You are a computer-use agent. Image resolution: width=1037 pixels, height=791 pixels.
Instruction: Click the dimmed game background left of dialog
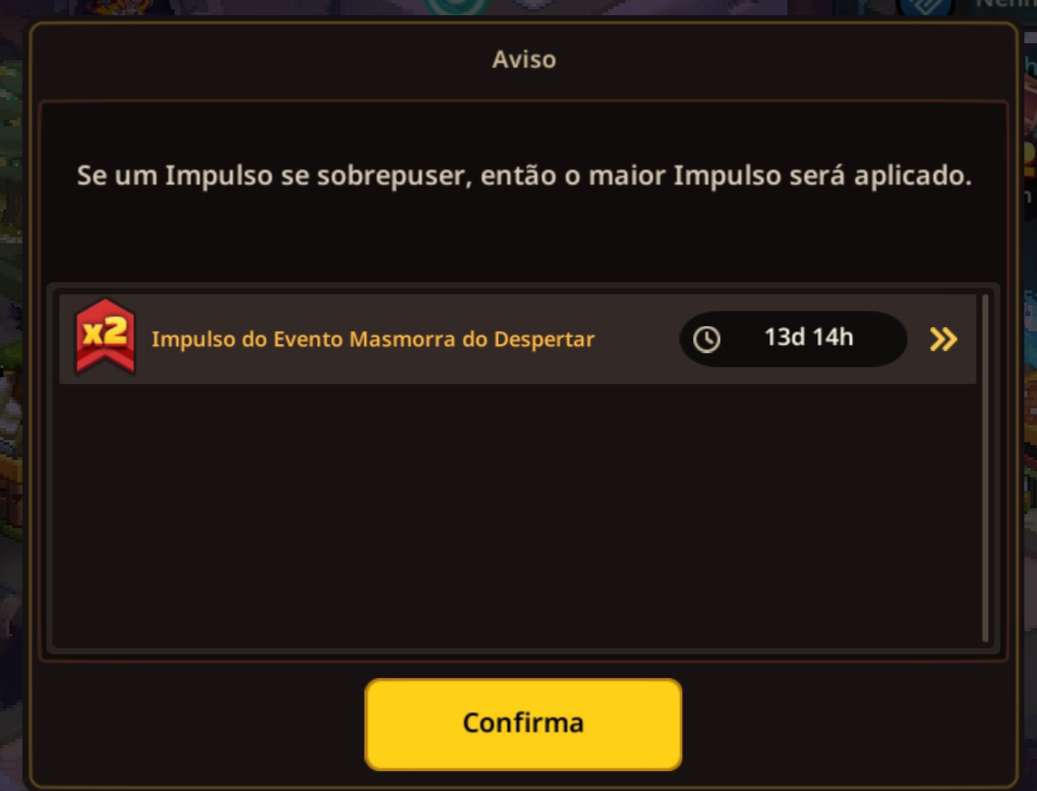tap(12, 397)
